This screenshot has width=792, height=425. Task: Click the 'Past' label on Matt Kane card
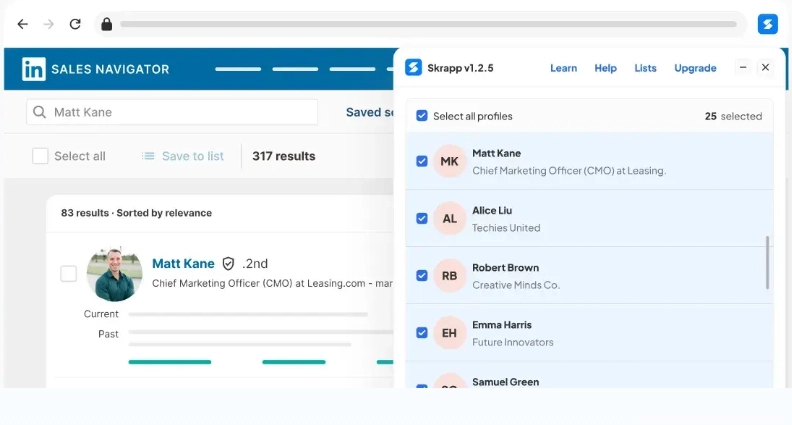coord(108,334)
